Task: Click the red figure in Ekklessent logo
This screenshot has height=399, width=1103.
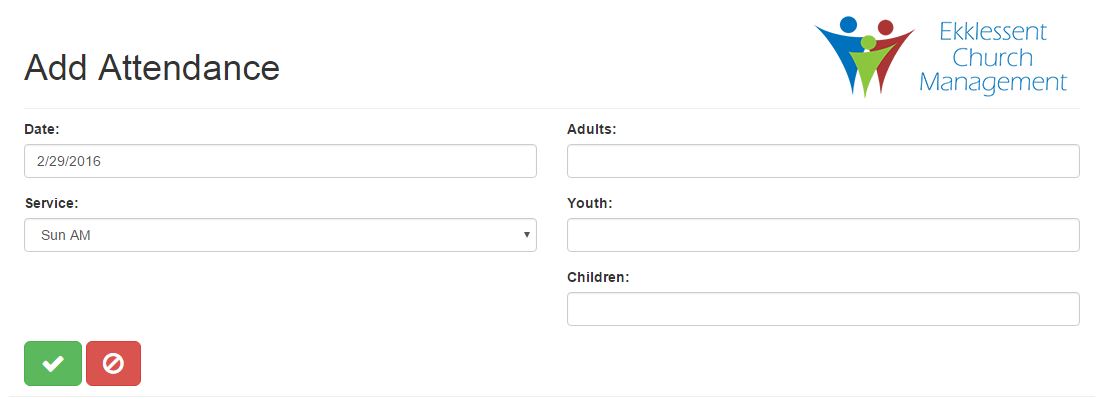Action: (x=890, y=49)
